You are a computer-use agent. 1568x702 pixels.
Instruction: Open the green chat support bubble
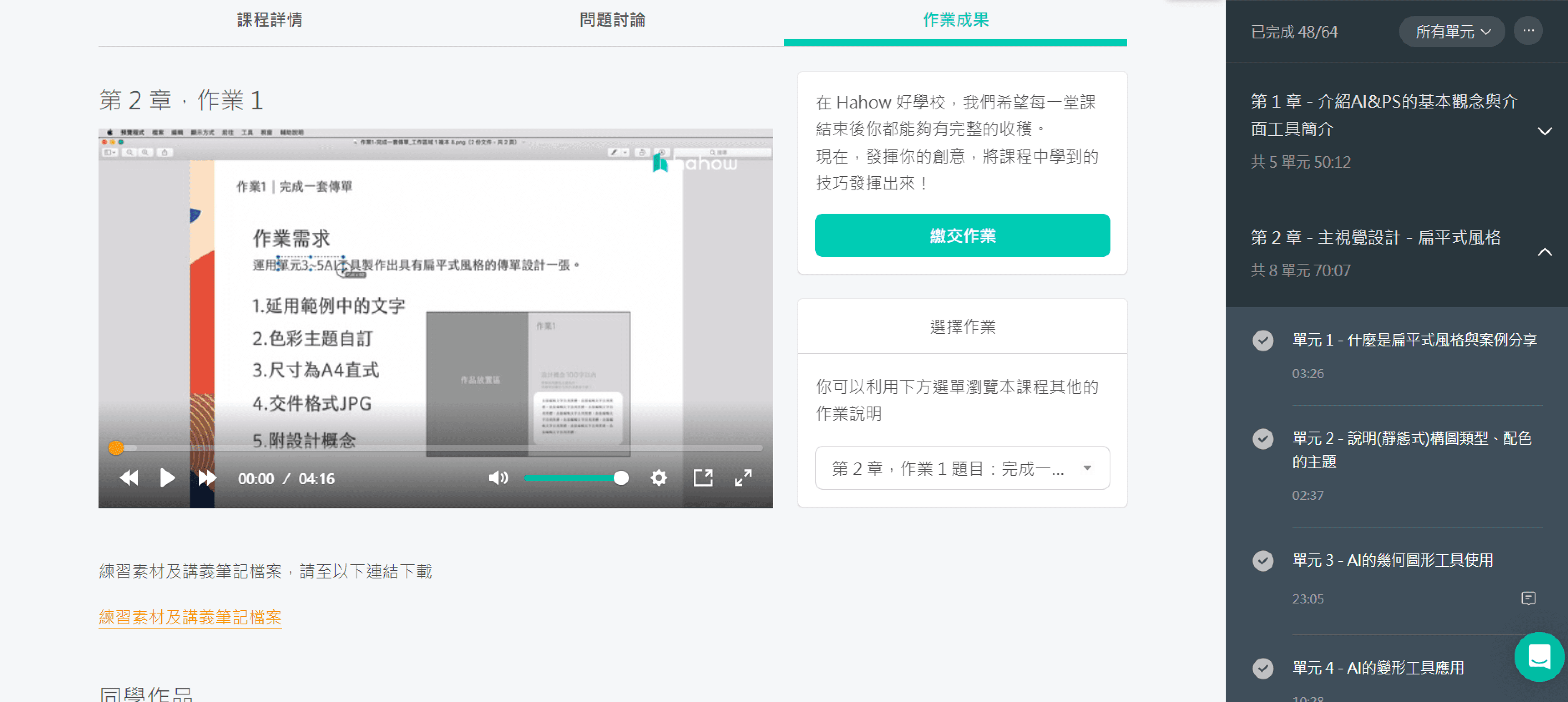(x=1539, y=657)
